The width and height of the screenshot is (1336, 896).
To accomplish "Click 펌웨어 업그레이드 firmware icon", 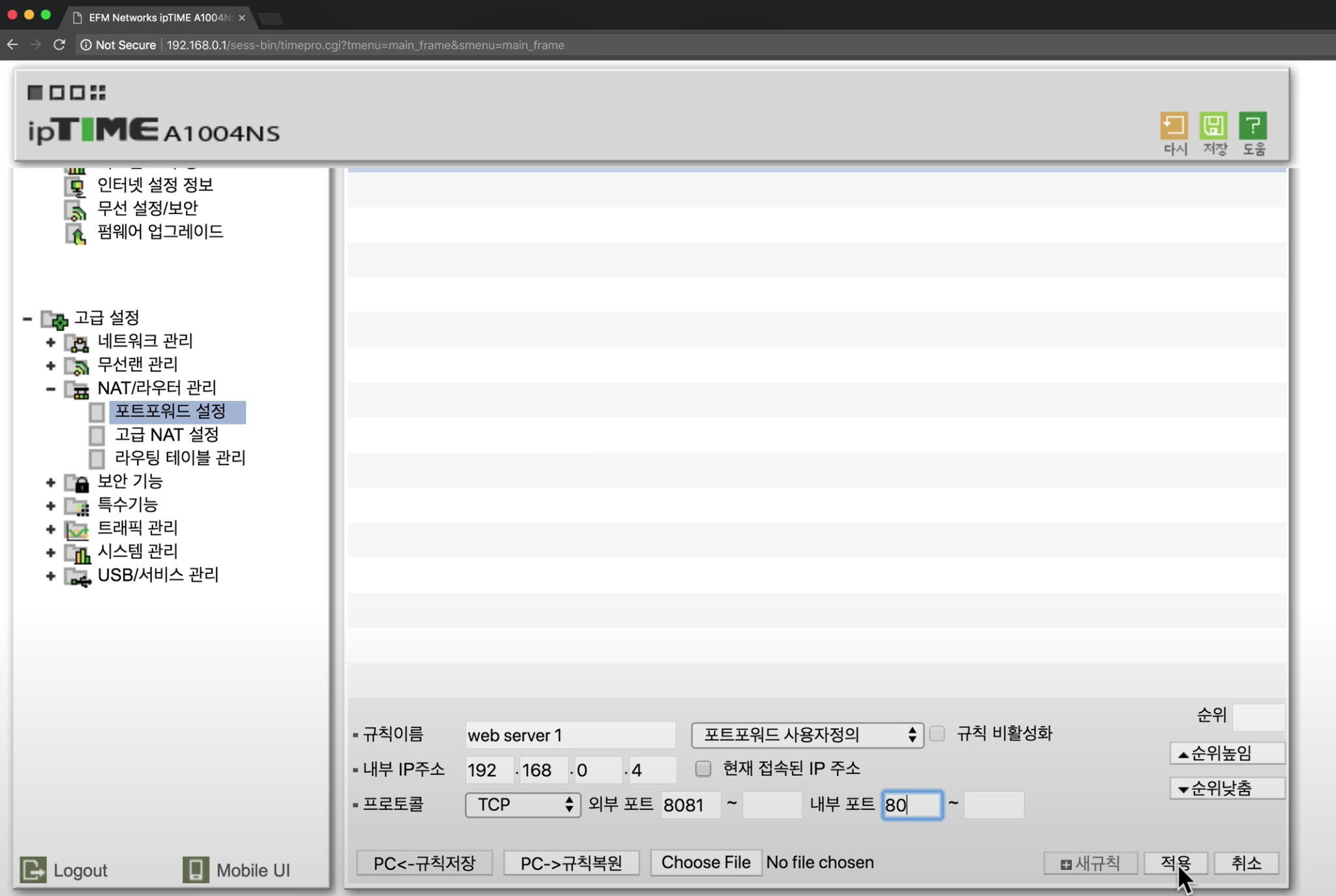I will pyautogui.click(x=76, y=233).
